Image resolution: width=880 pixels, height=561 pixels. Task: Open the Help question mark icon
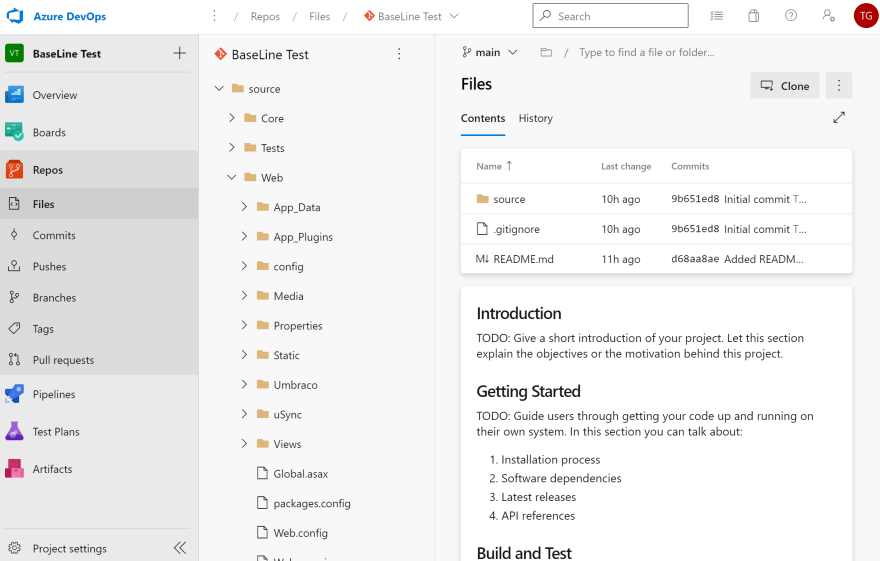[x=791, y=16]
